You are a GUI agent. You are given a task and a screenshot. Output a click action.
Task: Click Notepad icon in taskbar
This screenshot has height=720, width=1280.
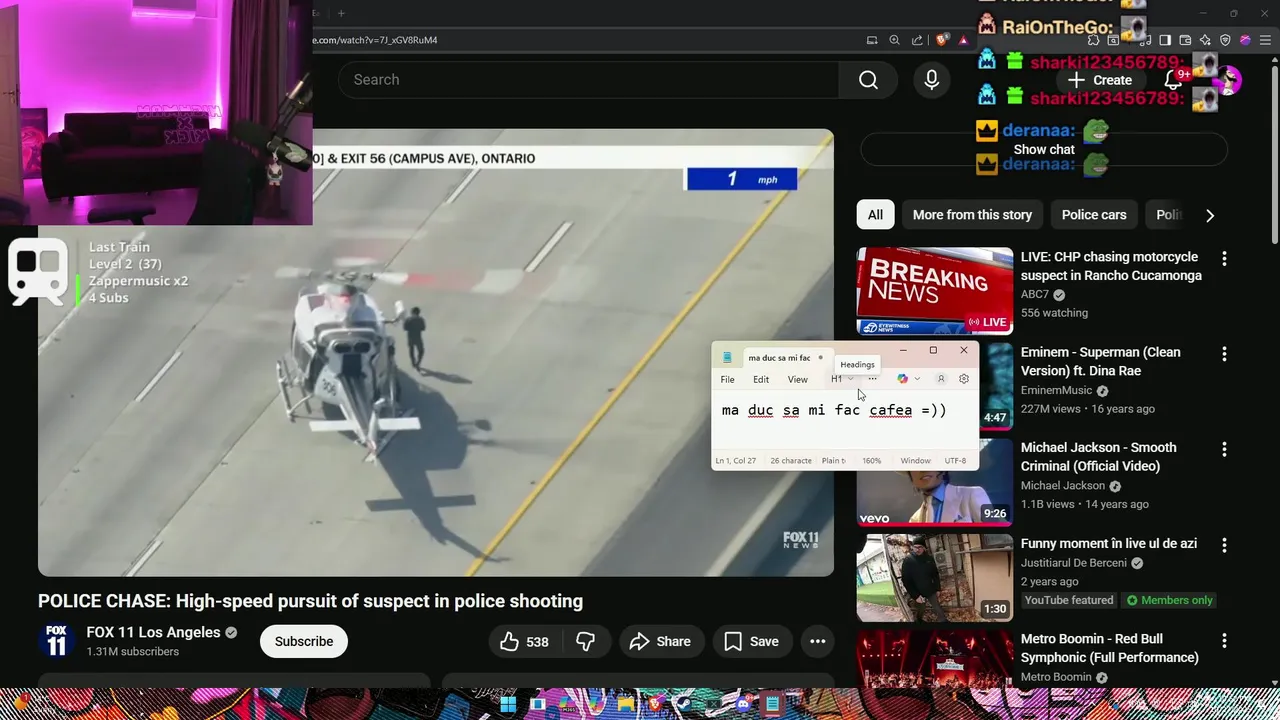[x=772, y=704]
